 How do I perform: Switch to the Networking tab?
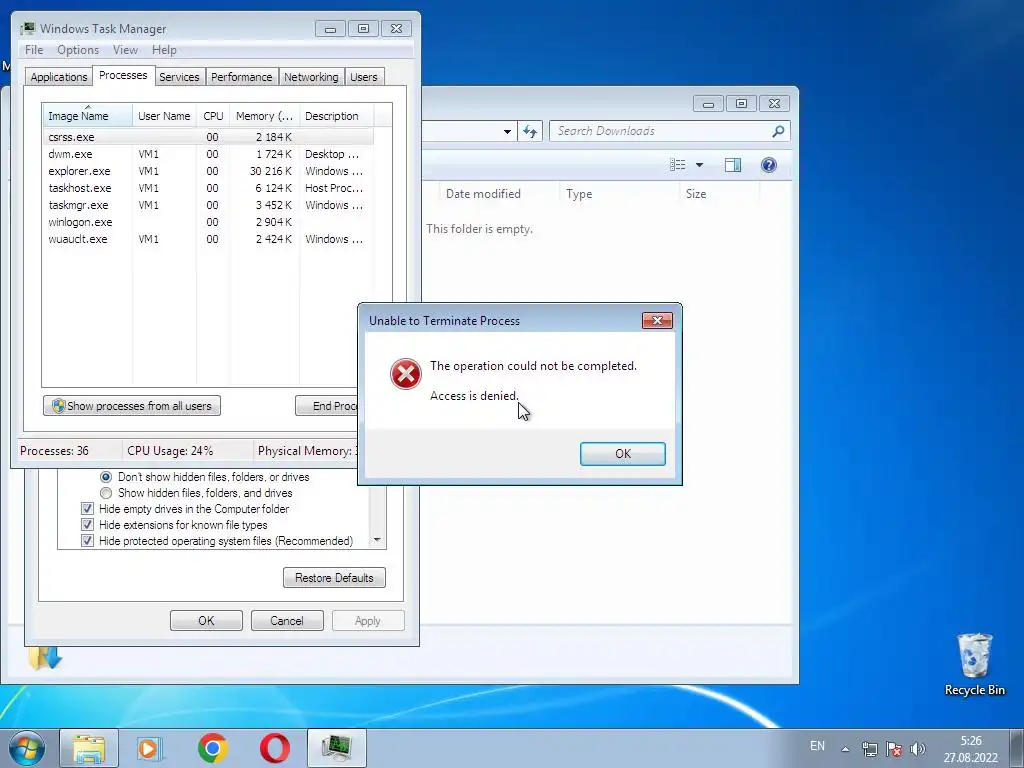[x=311, y=76]
